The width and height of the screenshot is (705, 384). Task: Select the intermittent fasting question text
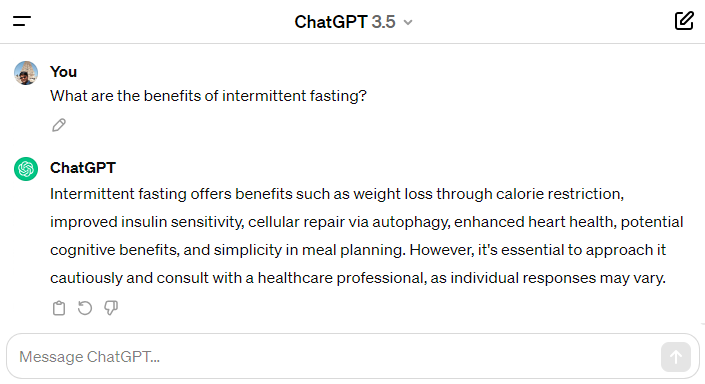tap(208, 96)
